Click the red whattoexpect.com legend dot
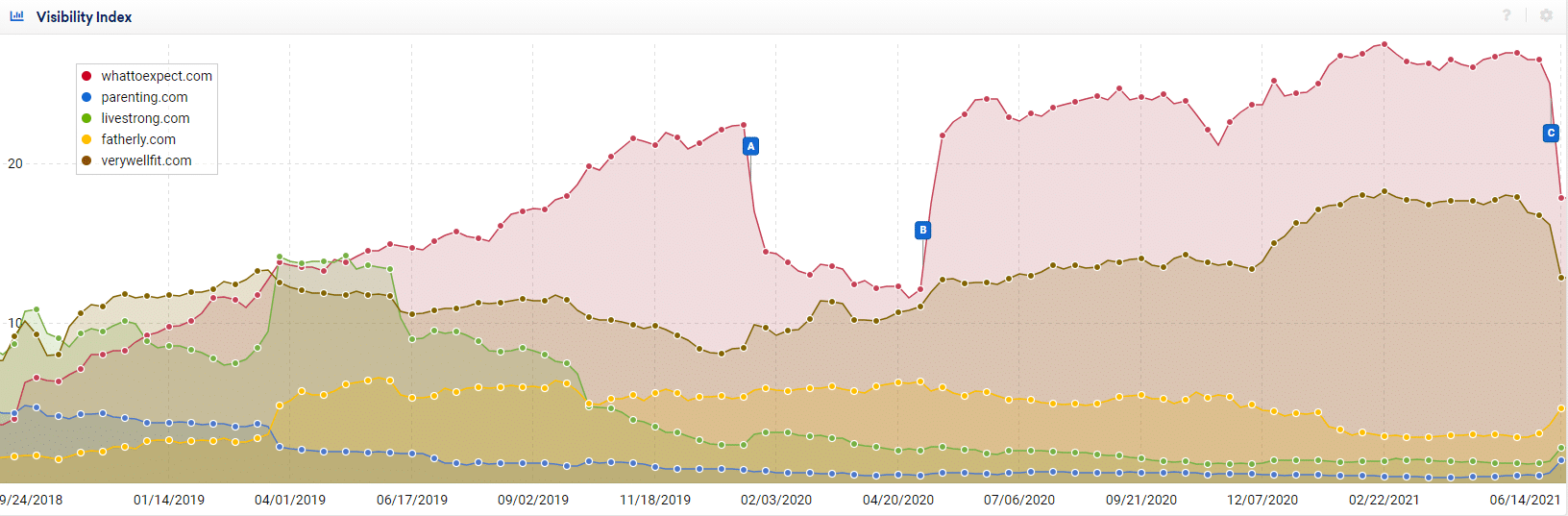1568x516 pixels. [86, 76]
